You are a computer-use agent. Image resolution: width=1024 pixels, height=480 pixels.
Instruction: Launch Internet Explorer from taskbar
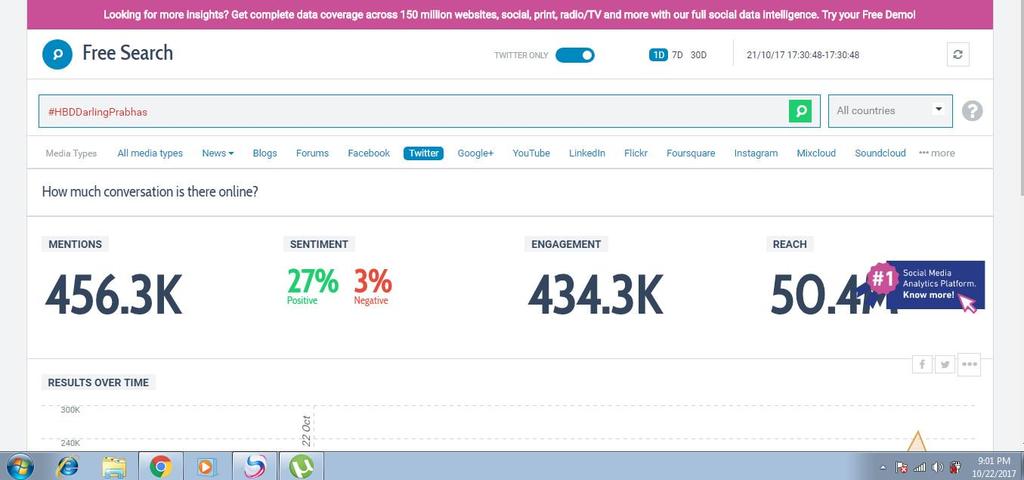pos(67,466)
